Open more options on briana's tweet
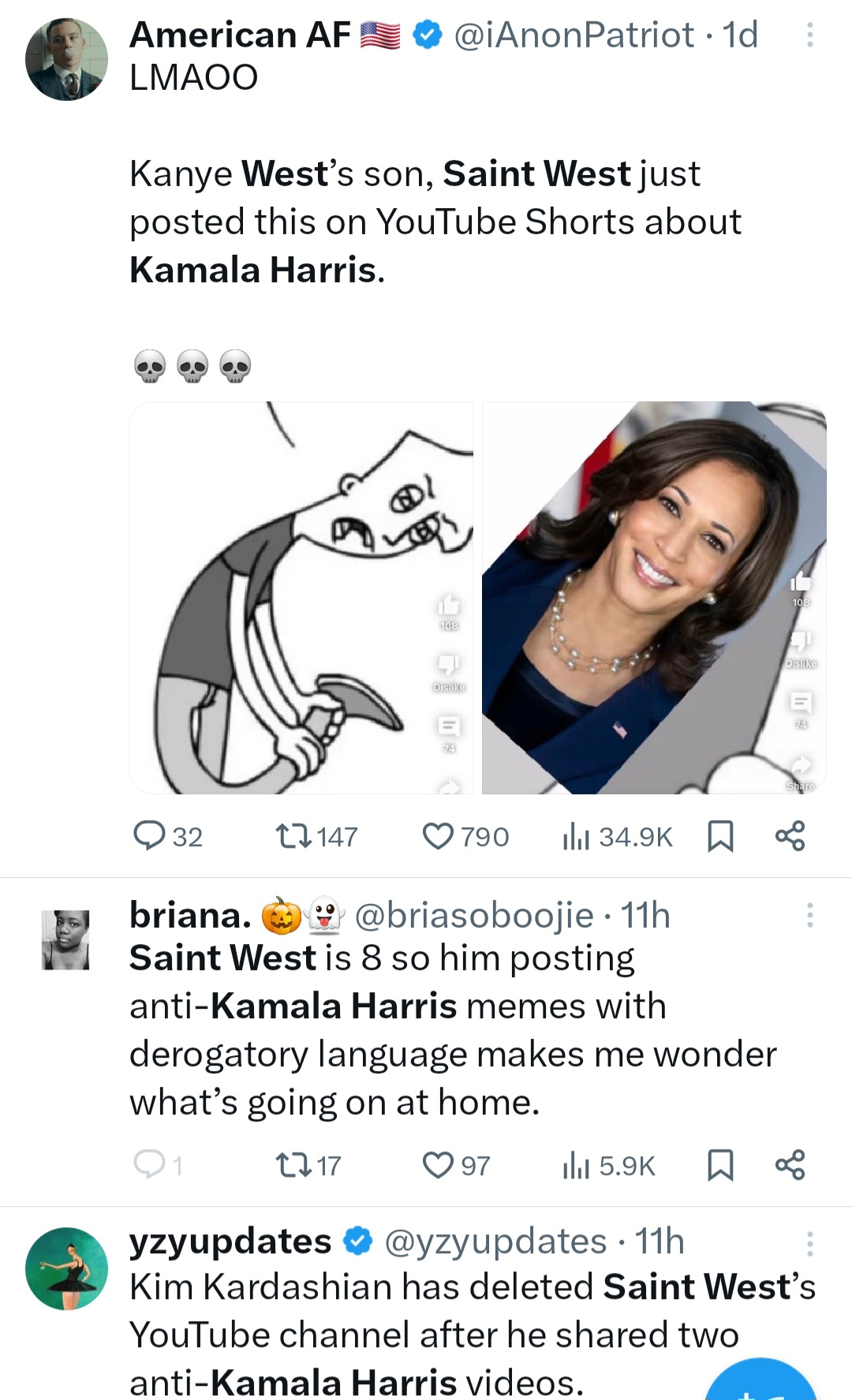This screenshot has height=1400, width=852. tap(809, 916)
